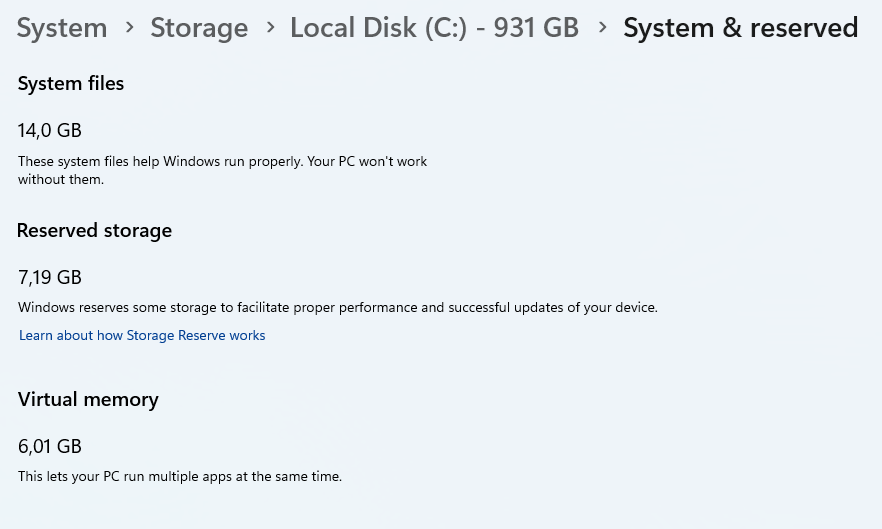Open the Storage breadcrumb page
This screenshot has height=529, width=882.
pos(199,28)
